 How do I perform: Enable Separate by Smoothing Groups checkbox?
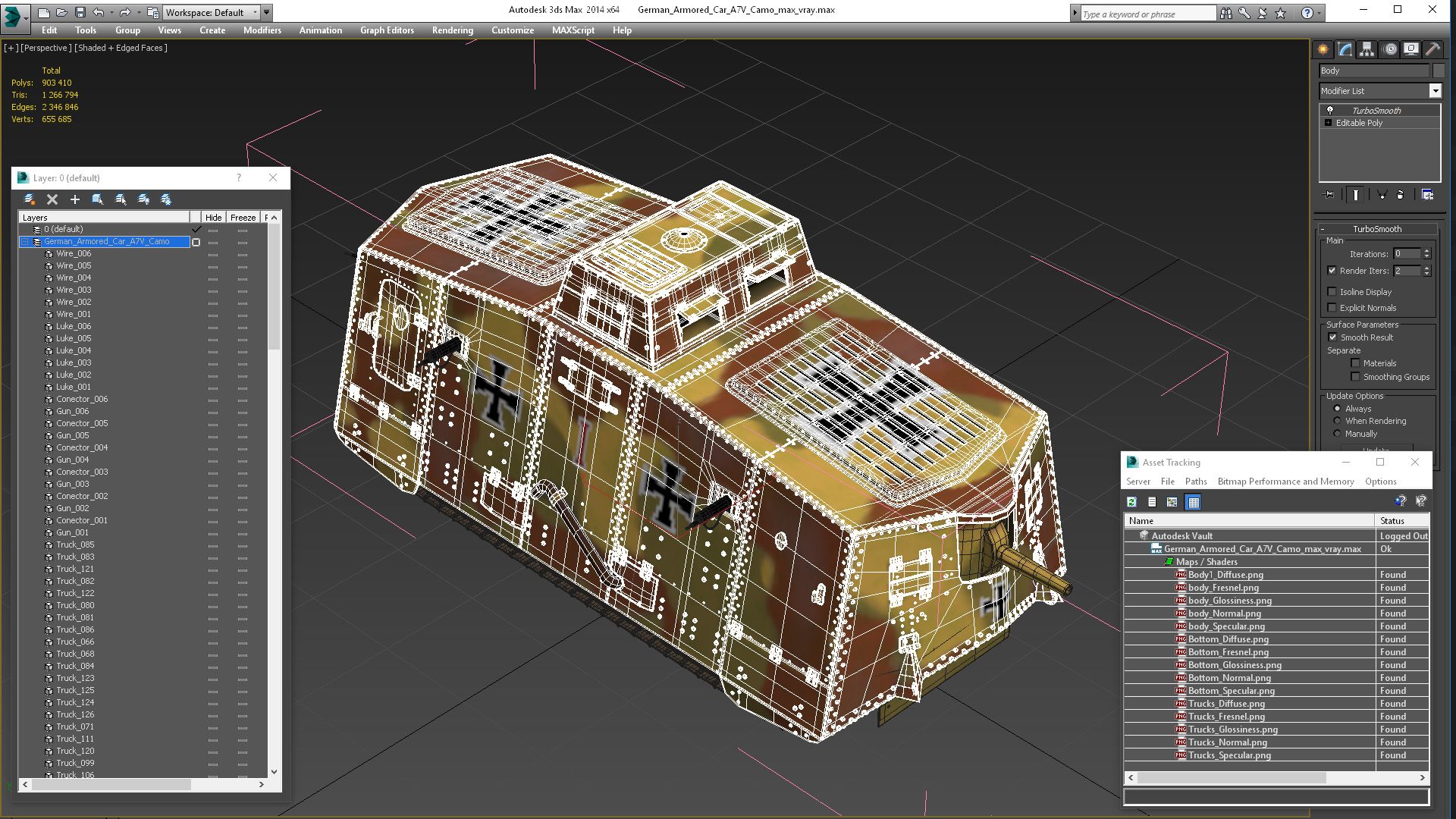click(x=1356, y=377)
